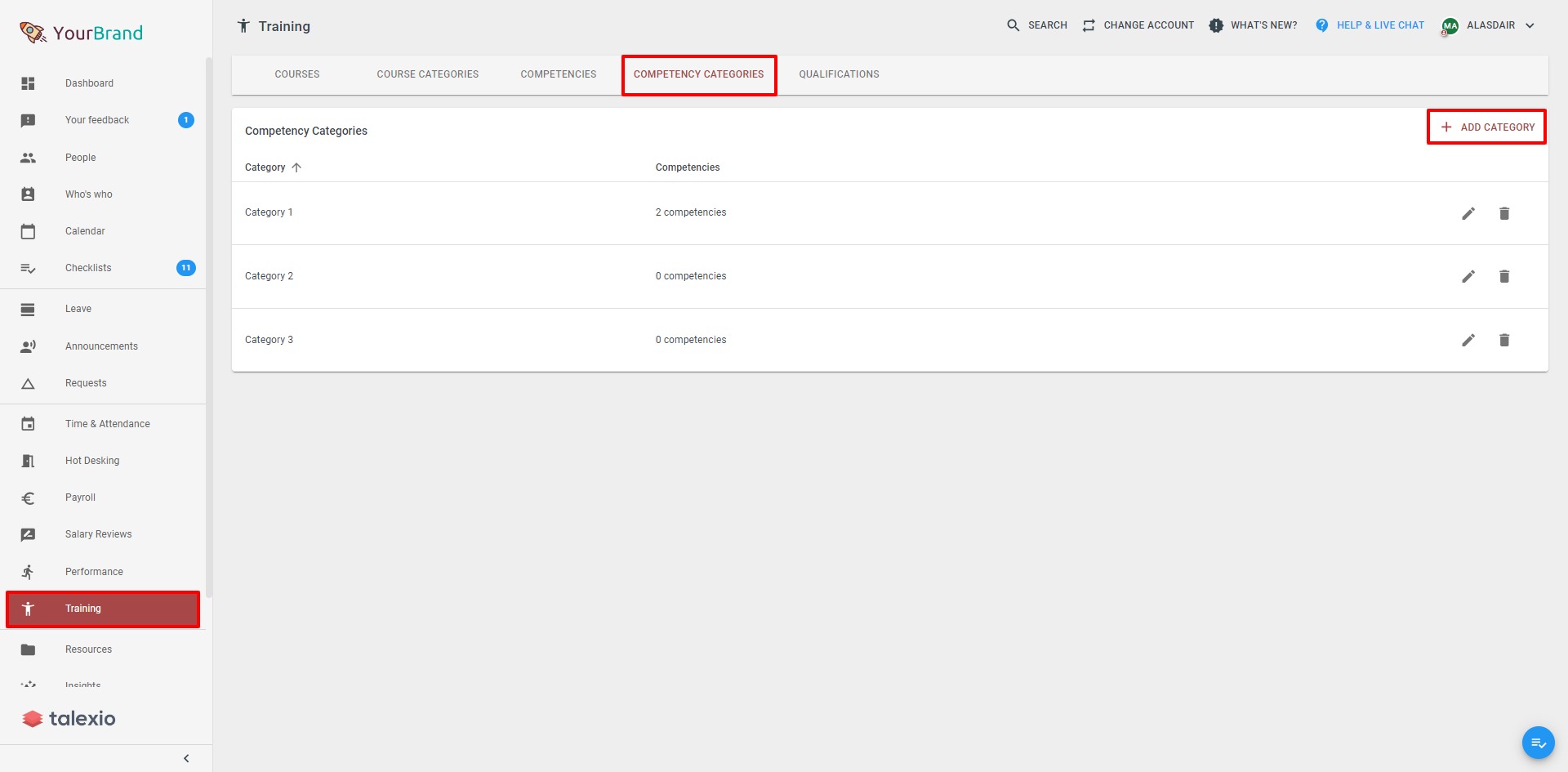This screenshot has width=1568, height=772.
Task: Click the Add Category button
Action: click(1486, 127)
